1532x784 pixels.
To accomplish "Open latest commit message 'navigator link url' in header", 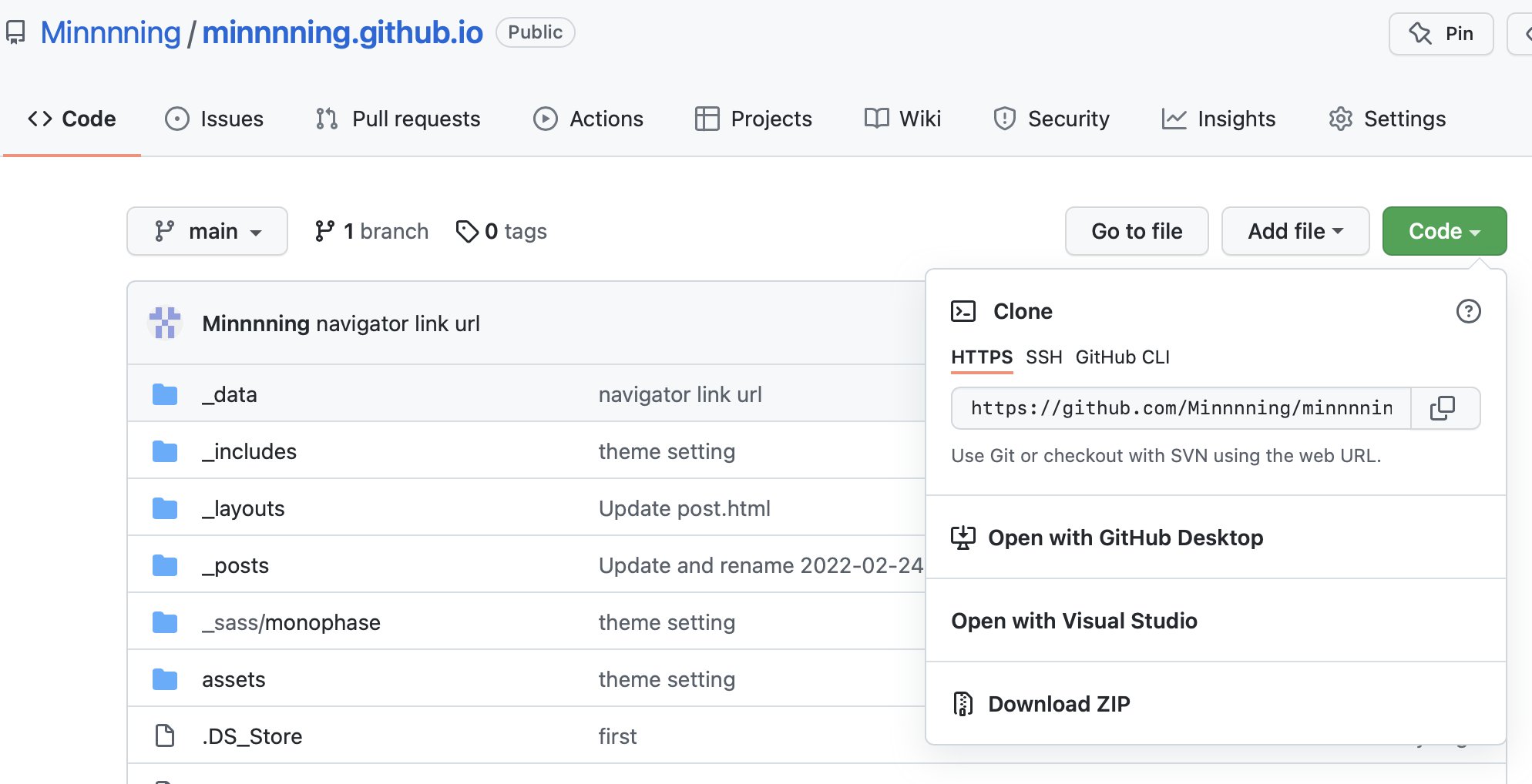I will tap(398, 323).
